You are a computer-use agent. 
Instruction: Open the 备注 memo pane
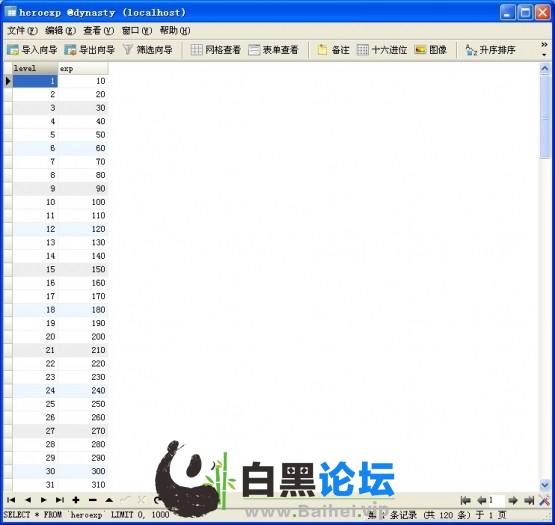point(333,50)
